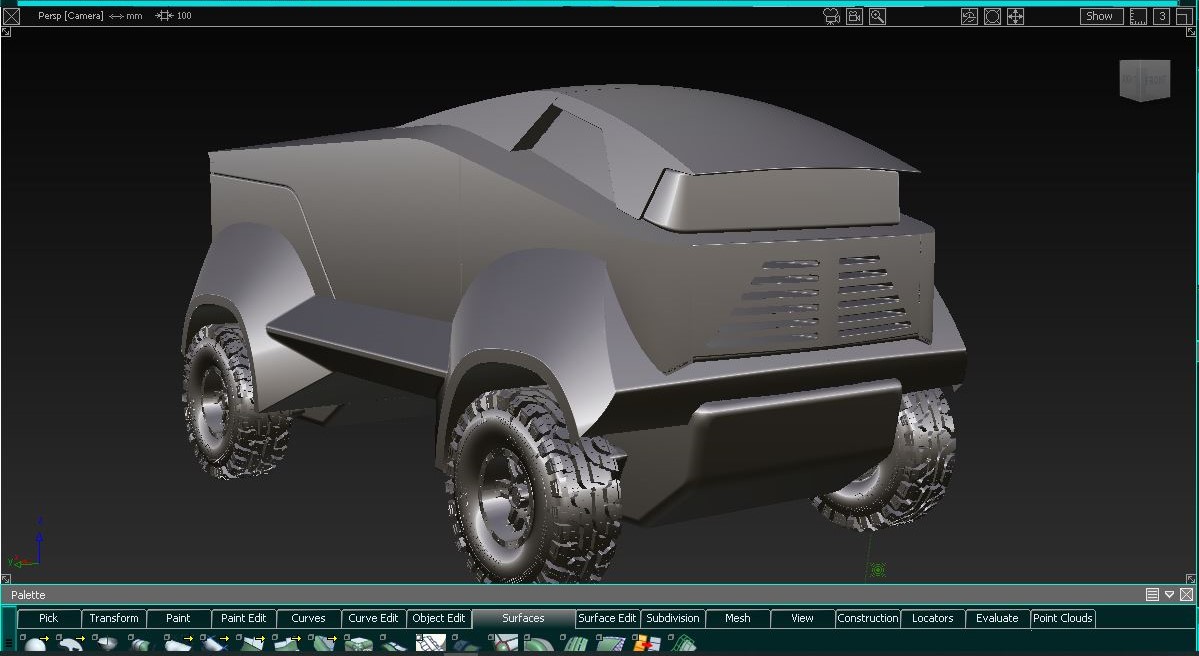
Task: Open the Persp [Camera] view selector
Action: (69, 15)
